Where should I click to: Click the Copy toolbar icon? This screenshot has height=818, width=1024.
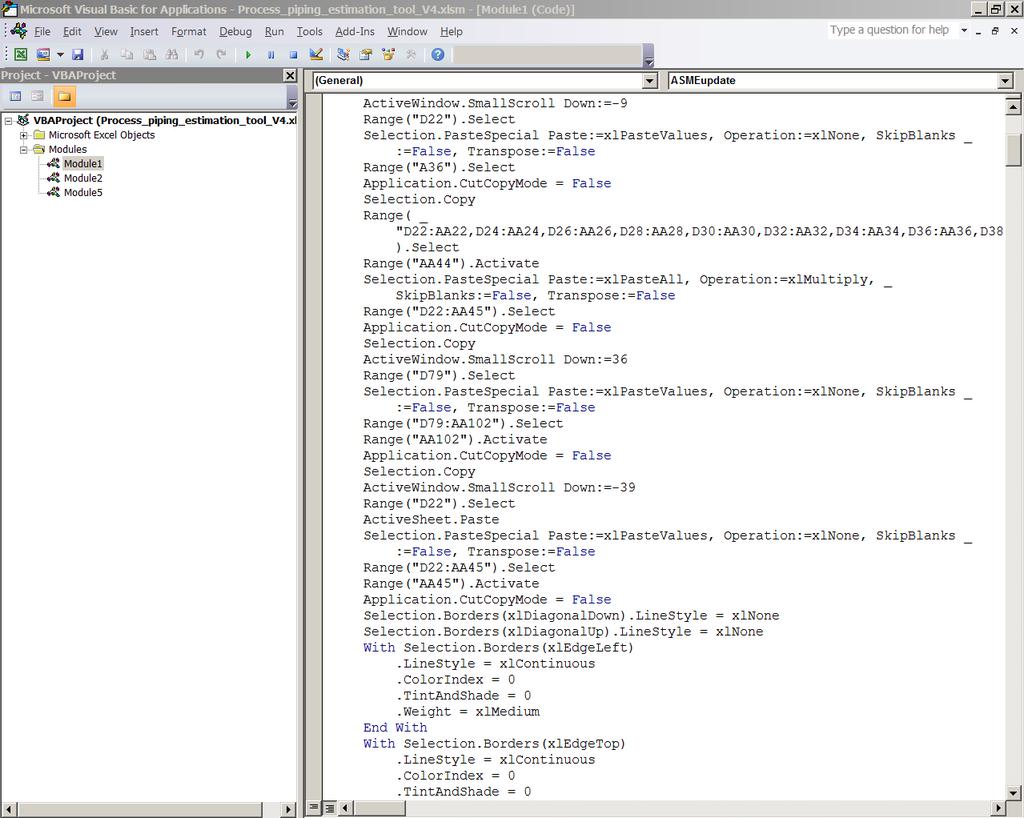(x=127, y=55)
